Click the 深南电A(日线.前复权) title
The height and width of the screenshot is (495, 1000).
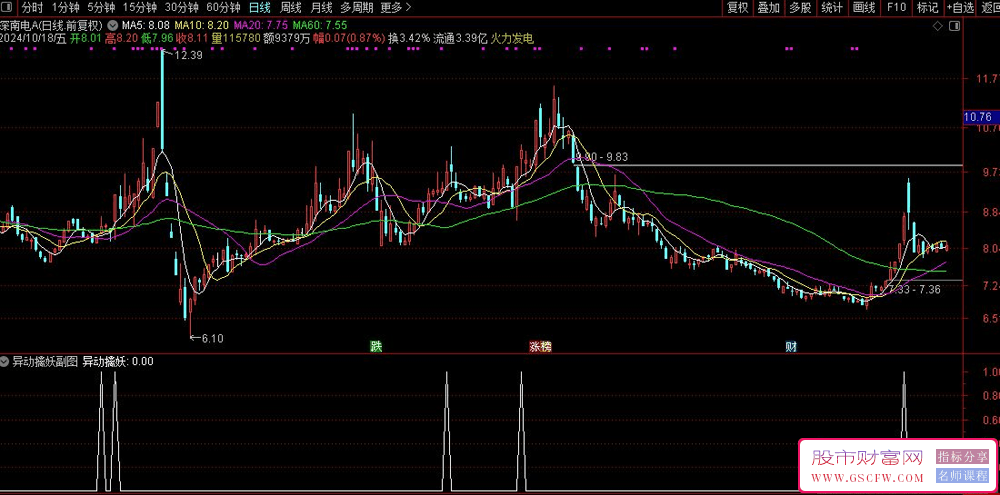[52, 26]
